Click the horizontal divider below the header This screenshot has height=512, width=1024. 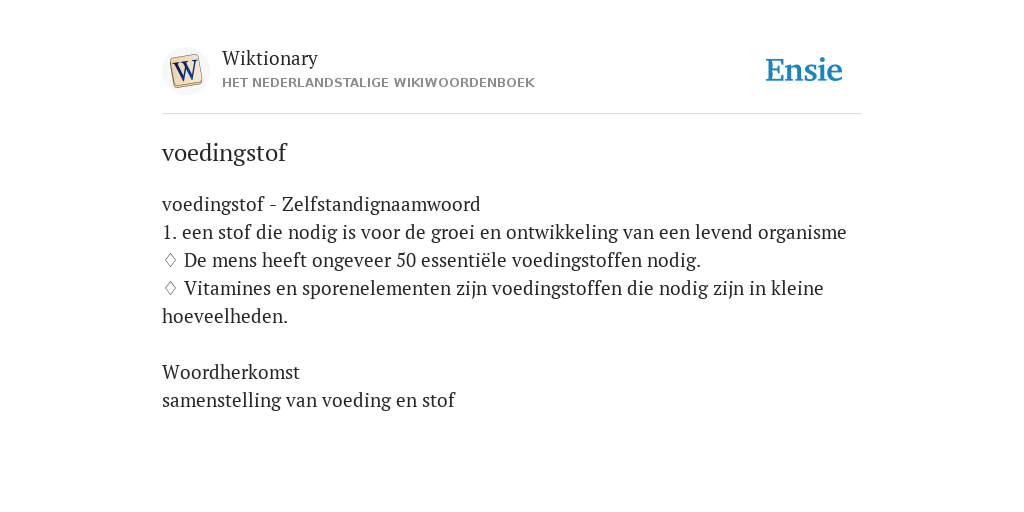(512, 114)
